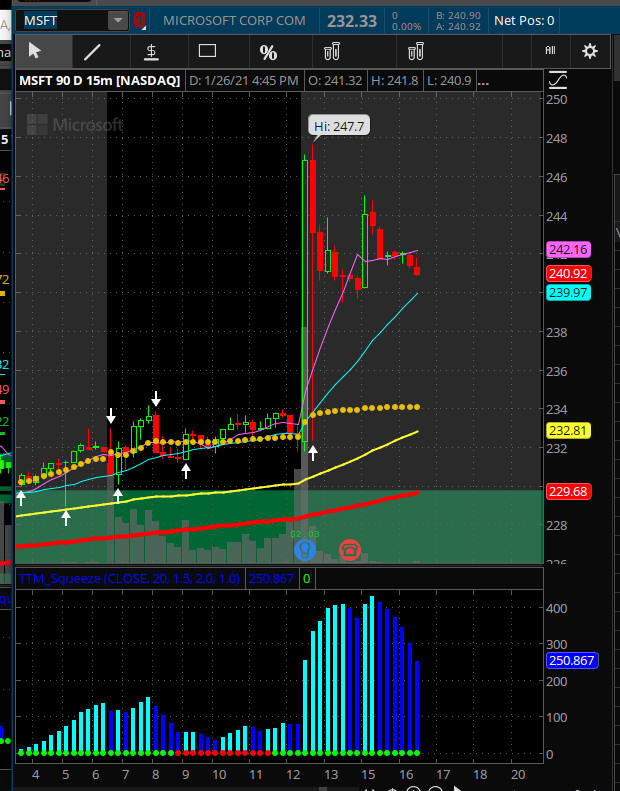This screenshot has width=620, height=791.
Task: Click the Hi: 247.7 price bubble
Action: point(334,127)
